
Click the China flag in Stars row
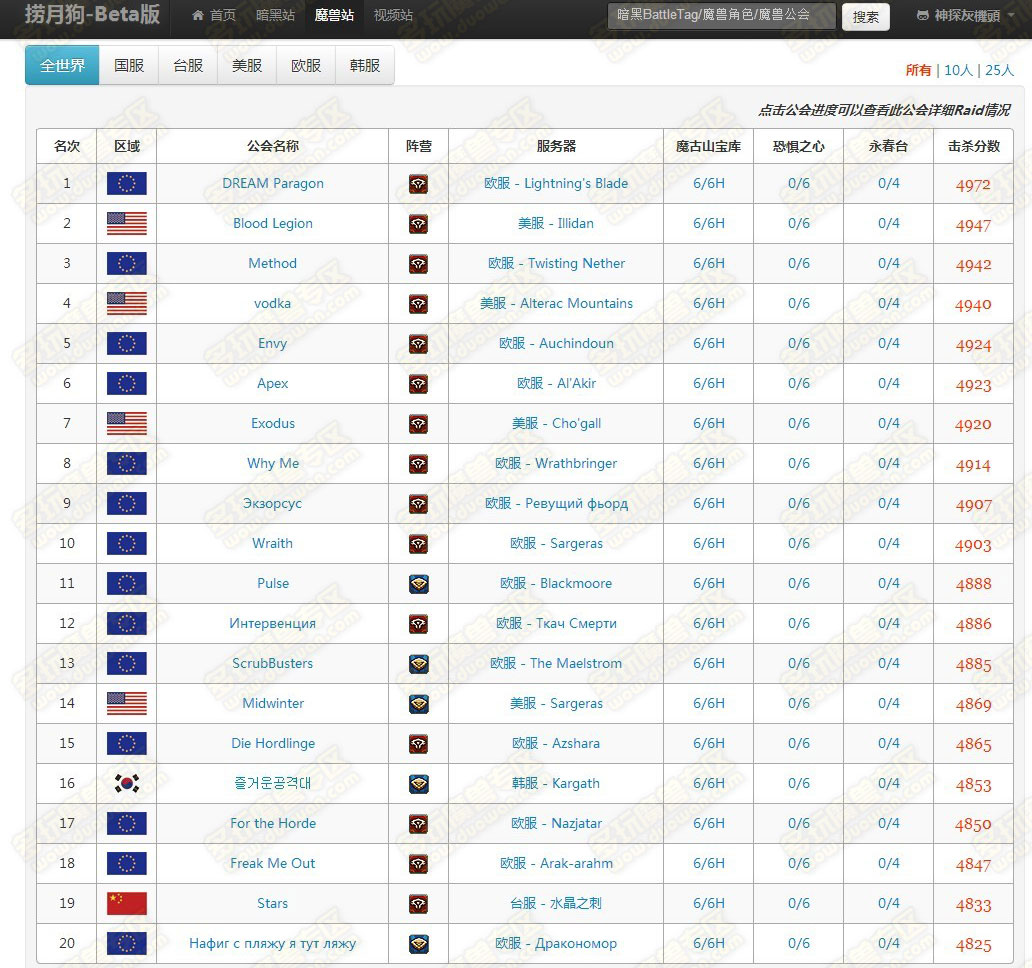[x=126, y=904]
